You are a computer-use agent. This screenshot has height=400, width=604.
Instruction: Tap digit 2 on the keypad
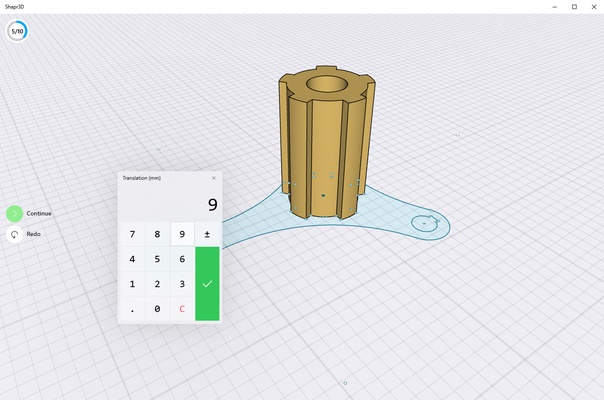[x=157, y=284]
